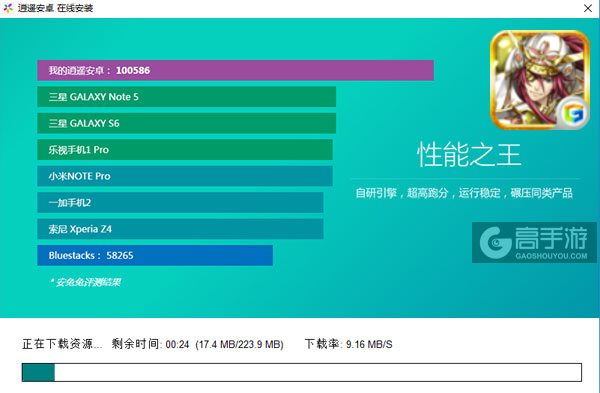The height and width of the screenshot is (393, 600).
Task: Select the 三星 GALAXY S6 bar
Action: coord(186,123)
